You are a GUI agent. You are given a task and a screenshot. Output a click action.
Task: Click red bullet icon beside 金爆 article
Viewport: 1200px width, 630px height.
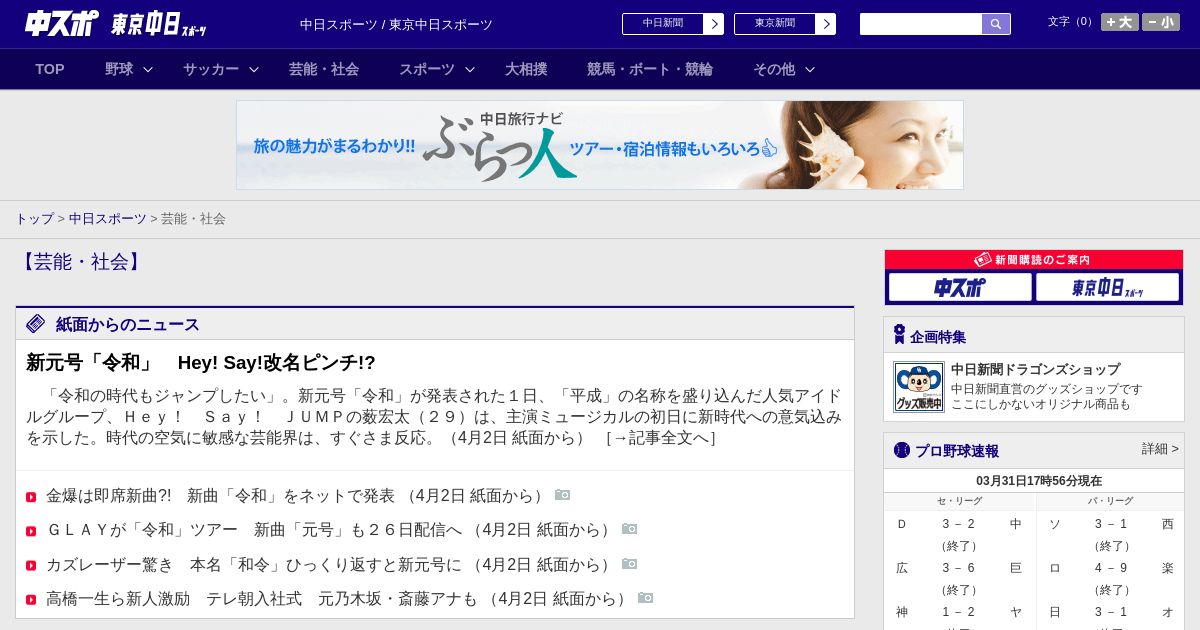coord(31,497)
